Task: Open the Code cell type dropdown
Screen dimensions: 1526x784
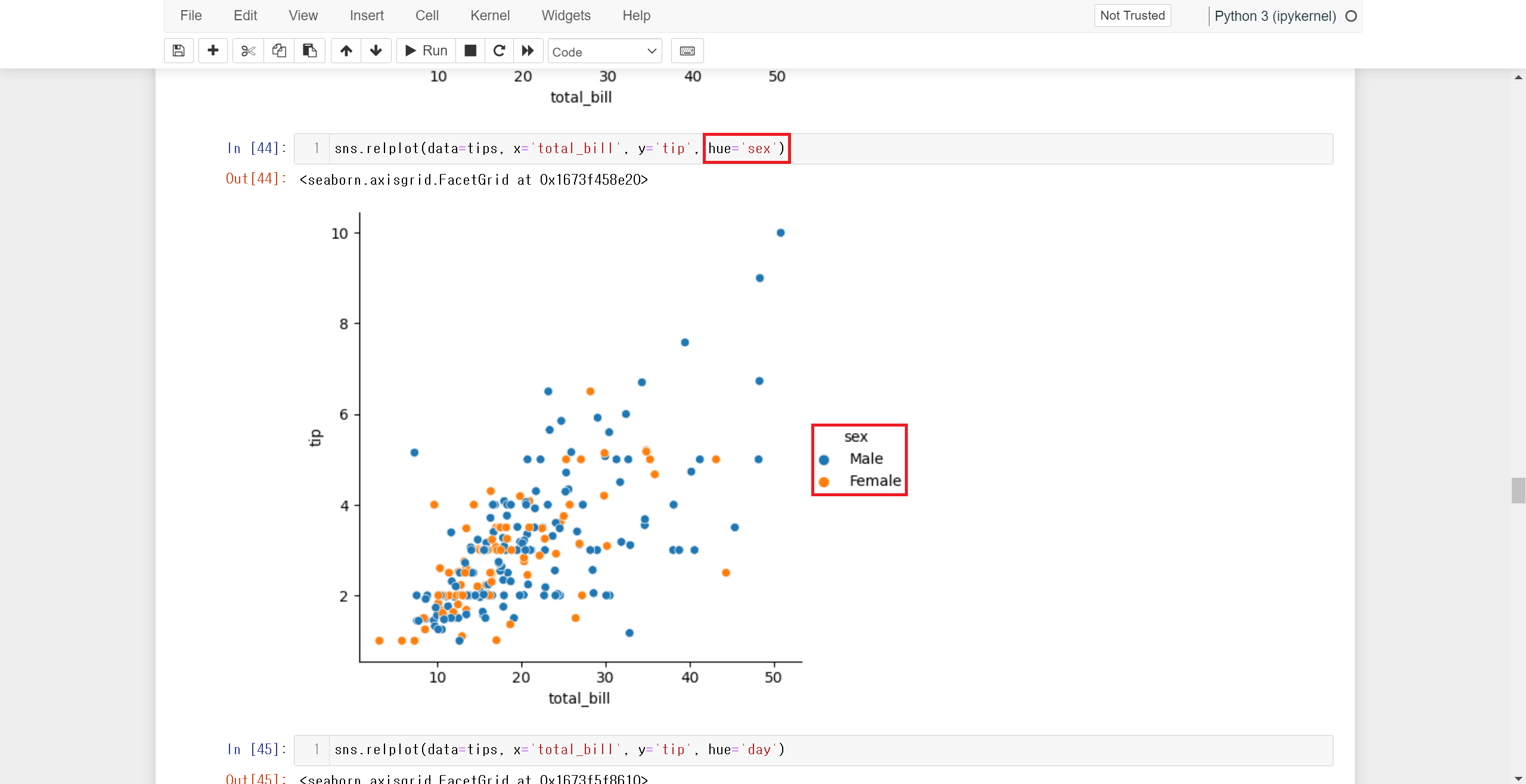Action: click(x=604, y=51)
